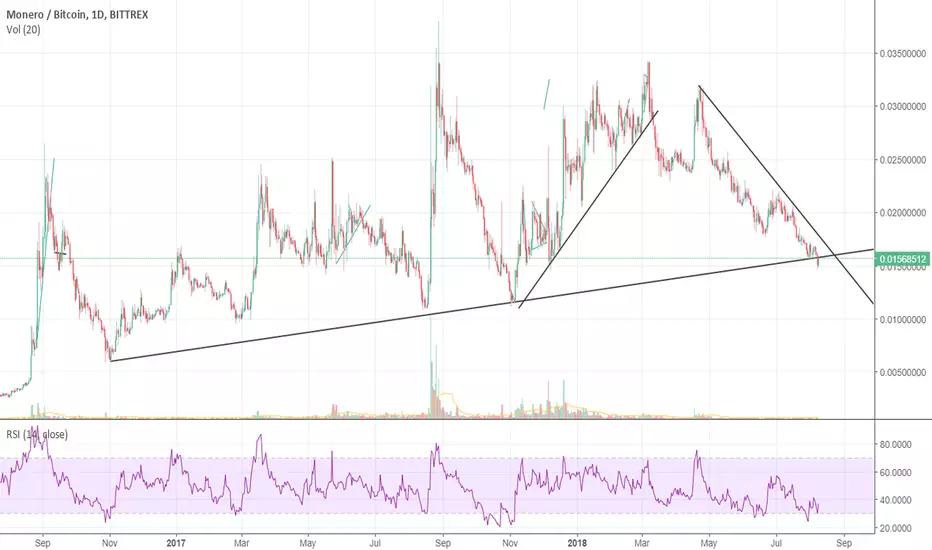Click the 0.01000000 price axis label
932x550 pixels.
[x=902, y=319]
